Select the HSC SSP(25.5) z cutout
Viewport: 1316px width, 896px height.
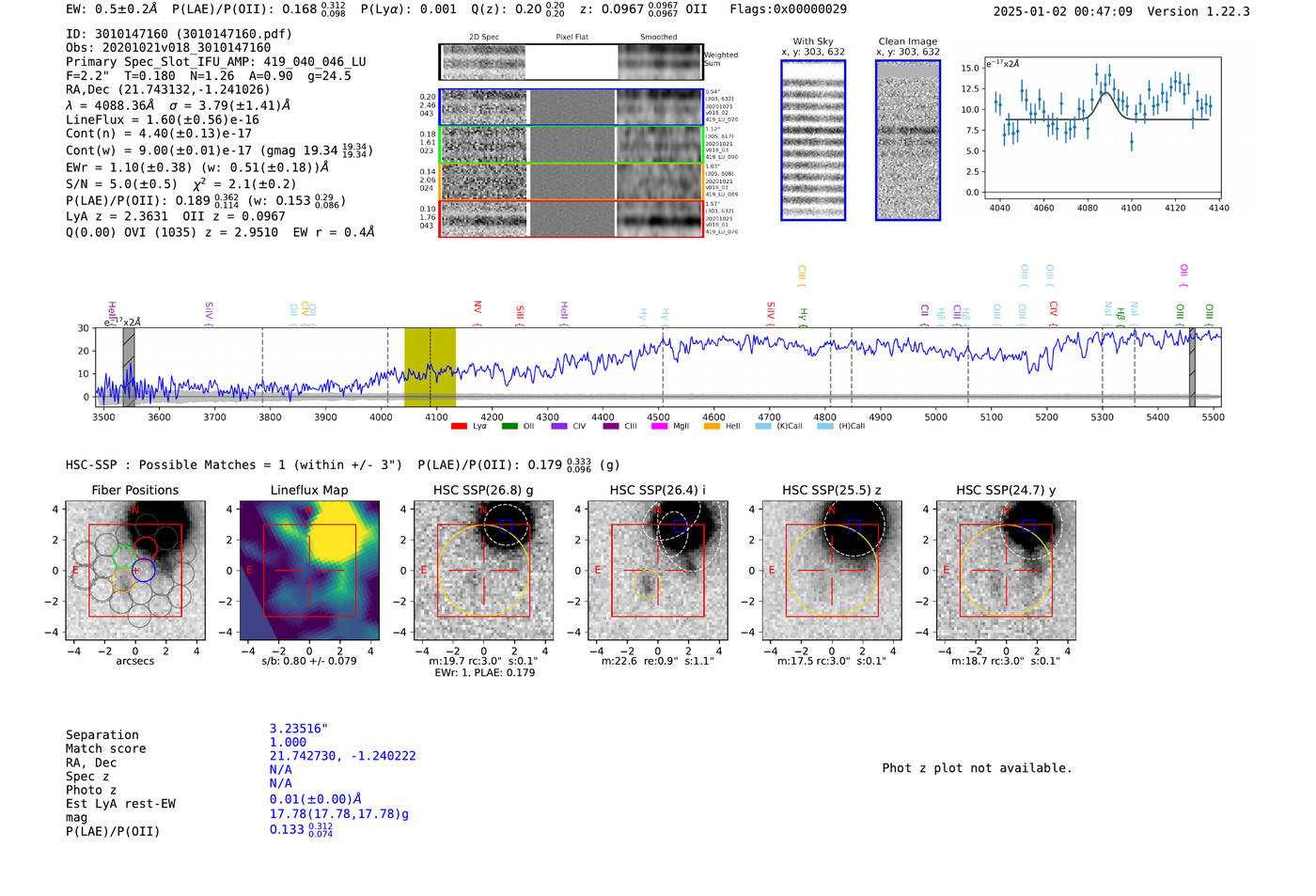[832, 571]
